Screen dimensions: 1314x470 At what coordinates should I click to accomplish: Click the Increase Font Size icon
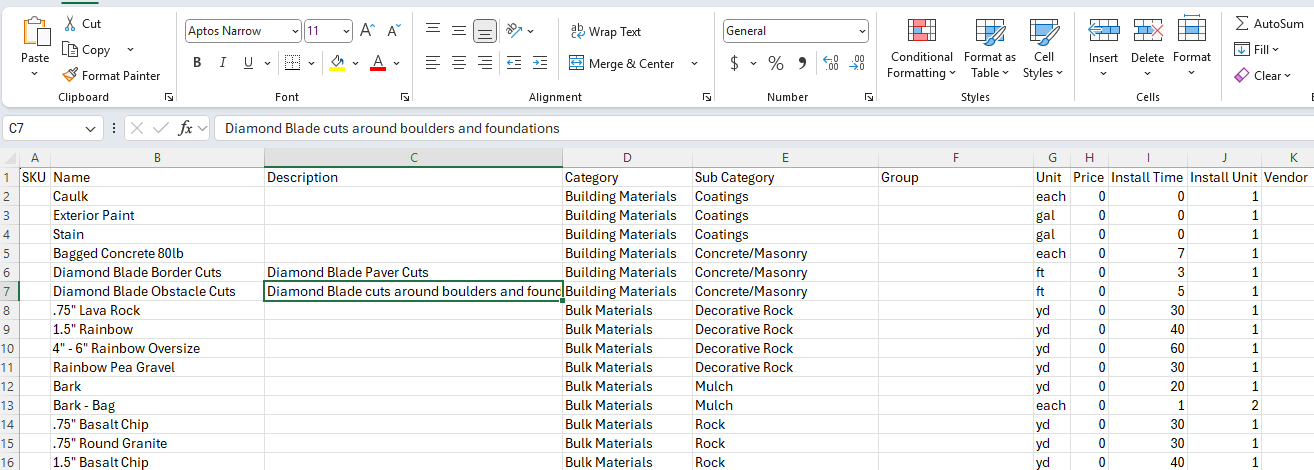367,31
